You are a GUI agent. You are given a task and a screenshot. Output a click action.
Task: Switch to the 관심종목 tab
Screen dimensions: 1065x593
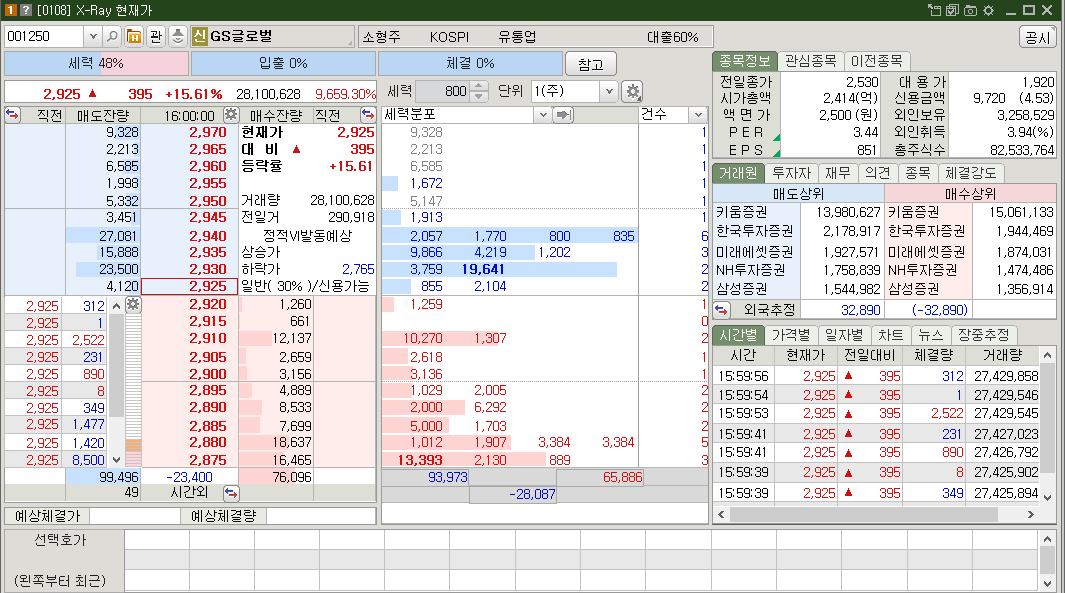[x=810, y=61]
